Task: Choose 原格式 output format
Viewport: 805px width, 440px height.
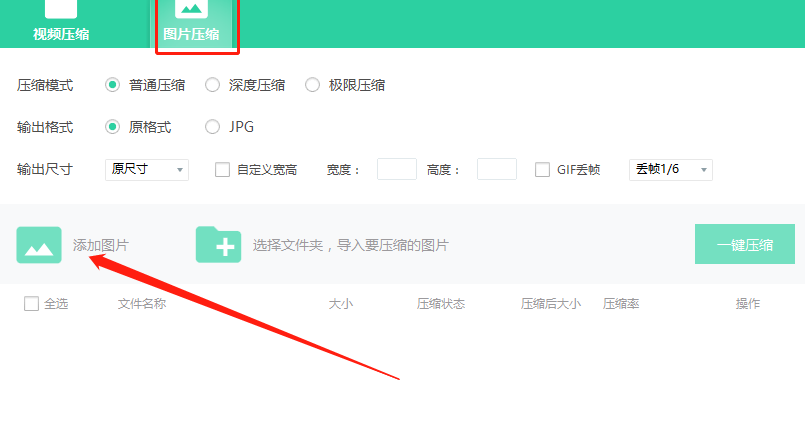Action: coord(112,127)
